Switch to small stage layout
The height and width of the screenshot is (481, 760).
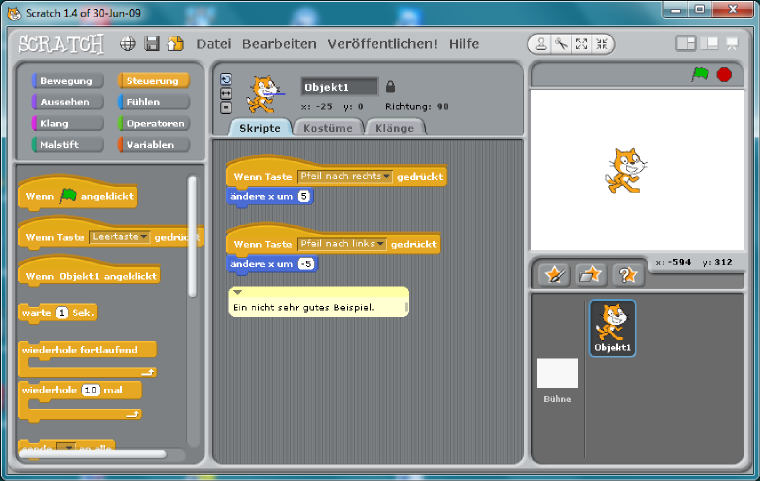[686, 44]
